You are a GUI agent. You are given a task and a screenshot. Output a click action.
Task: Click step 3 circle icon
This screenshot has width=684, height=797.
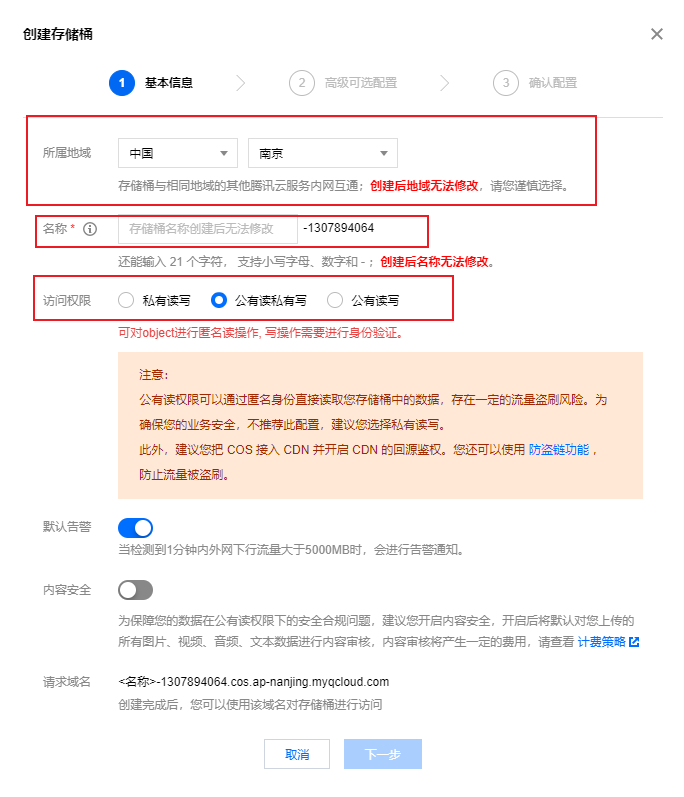pyautogui.click(x=506, y=83)
